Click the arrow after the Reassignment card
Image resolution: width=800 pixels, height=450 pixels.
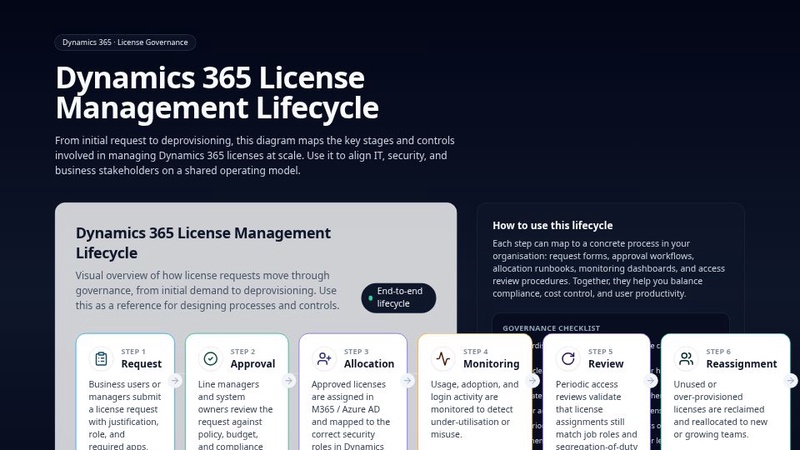click(790, 381)
